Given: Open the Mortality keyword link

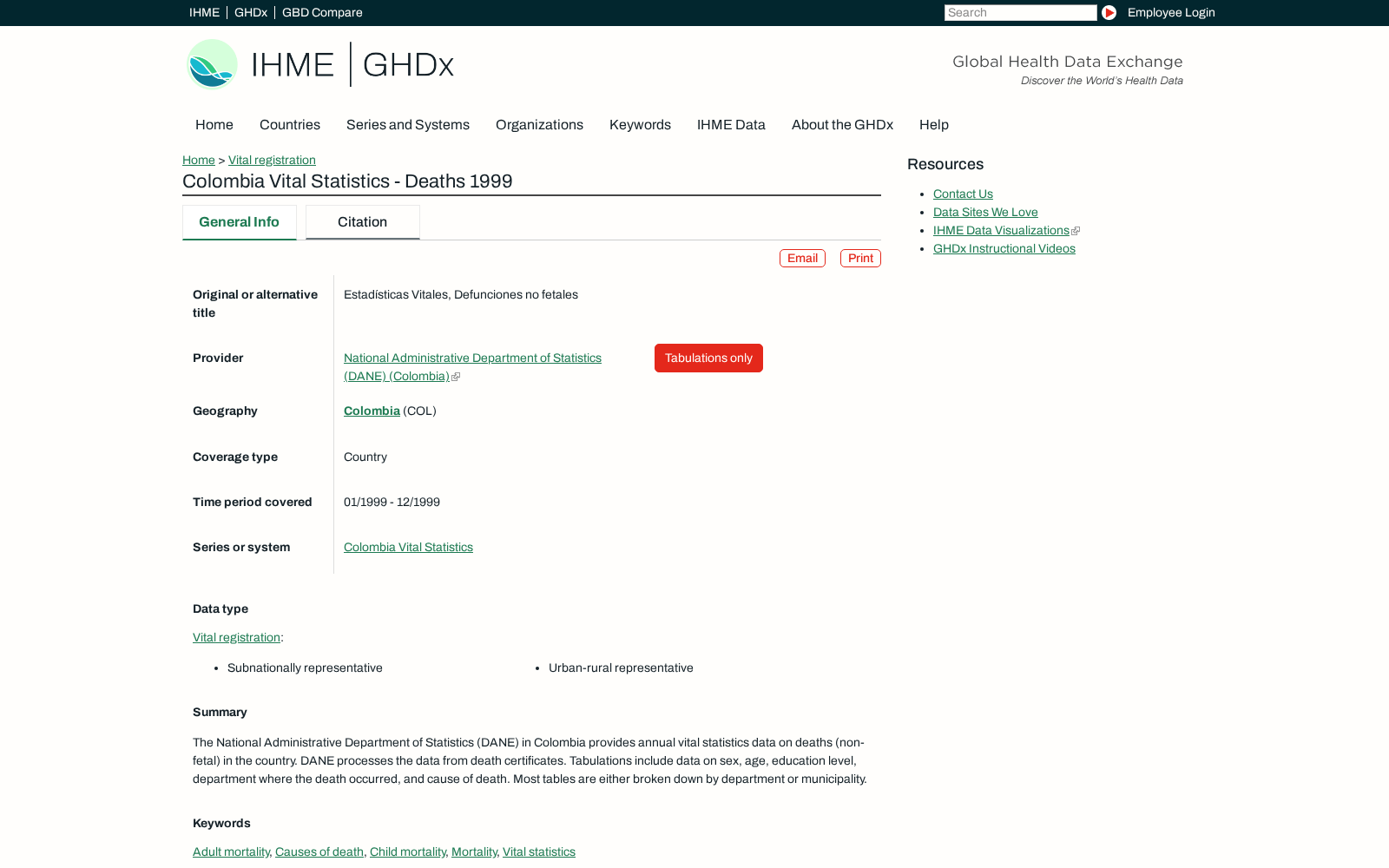Looking at the screenshot, I should tap(474, 852).
